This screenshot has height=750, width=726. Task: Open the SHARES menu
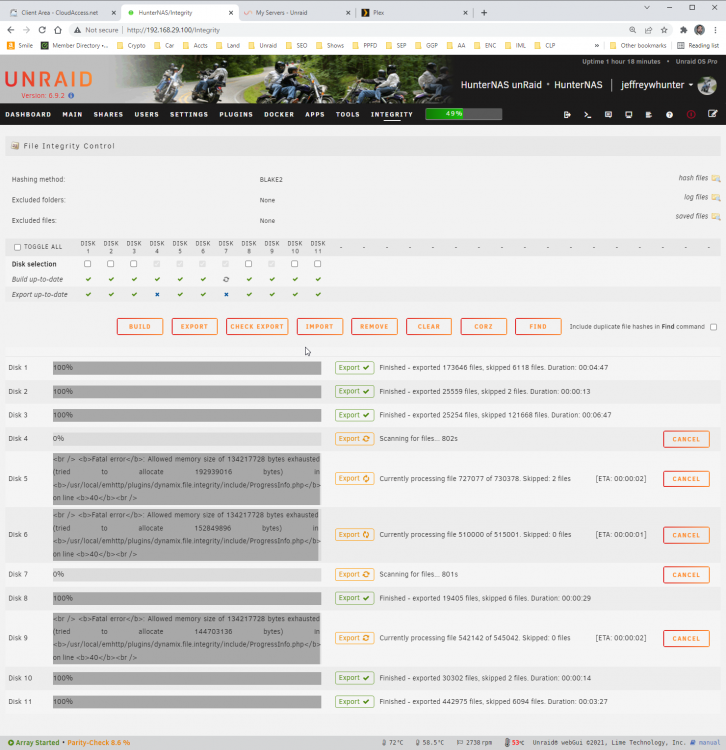coord(108,115)
